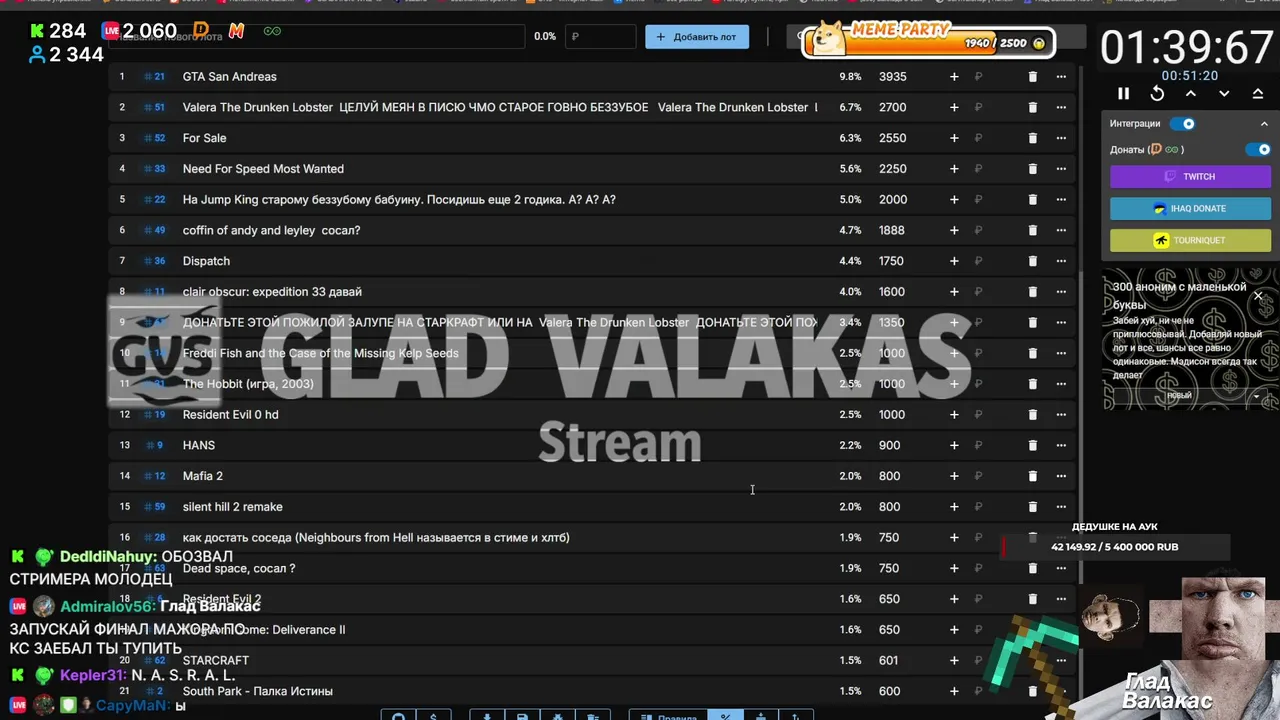
Task: Increase timer with the up chevron
Action: click(1191, 93)
